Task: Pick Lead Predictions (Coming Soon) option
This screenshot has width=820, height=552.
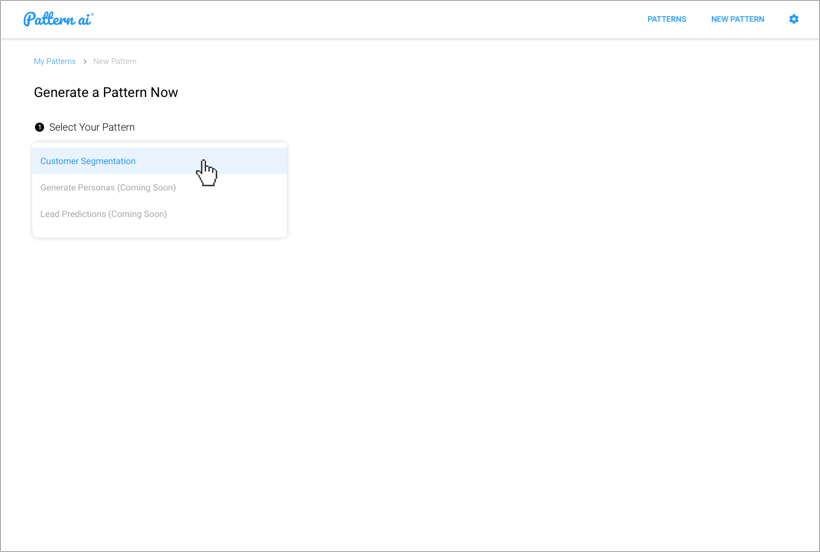Action: 103,214
